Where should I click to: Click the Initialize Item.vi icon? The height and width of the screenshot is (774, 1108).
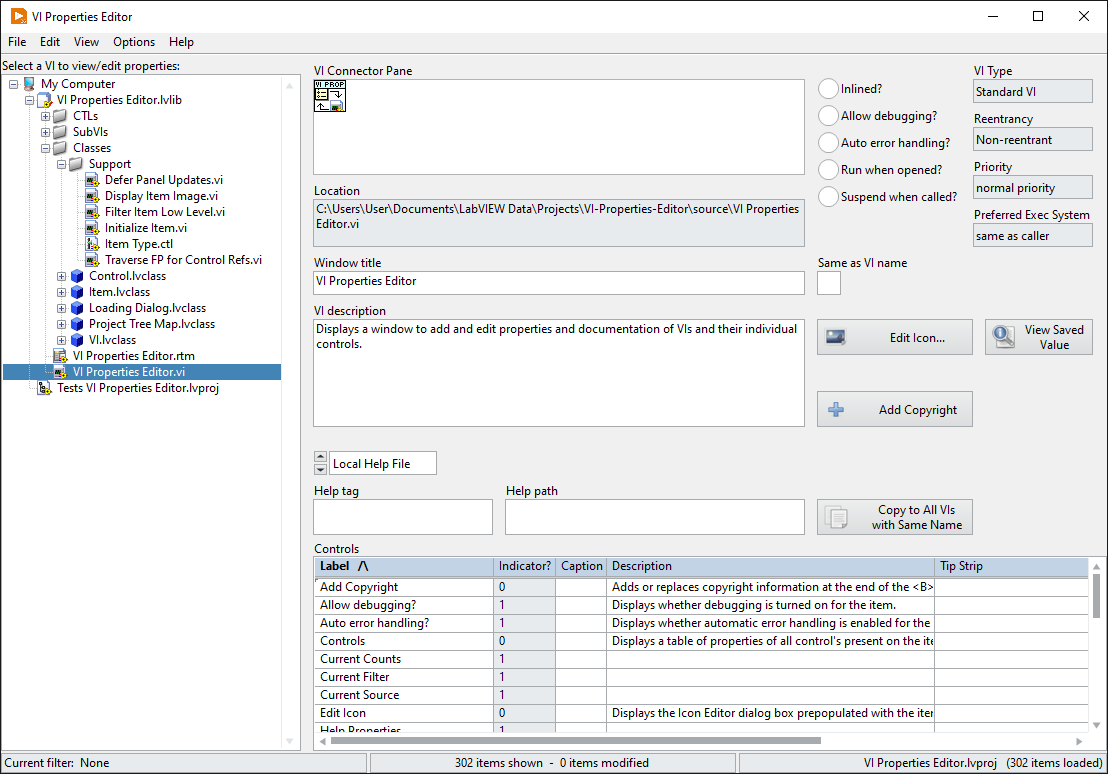pyautogui.click(x=93, y=228)
